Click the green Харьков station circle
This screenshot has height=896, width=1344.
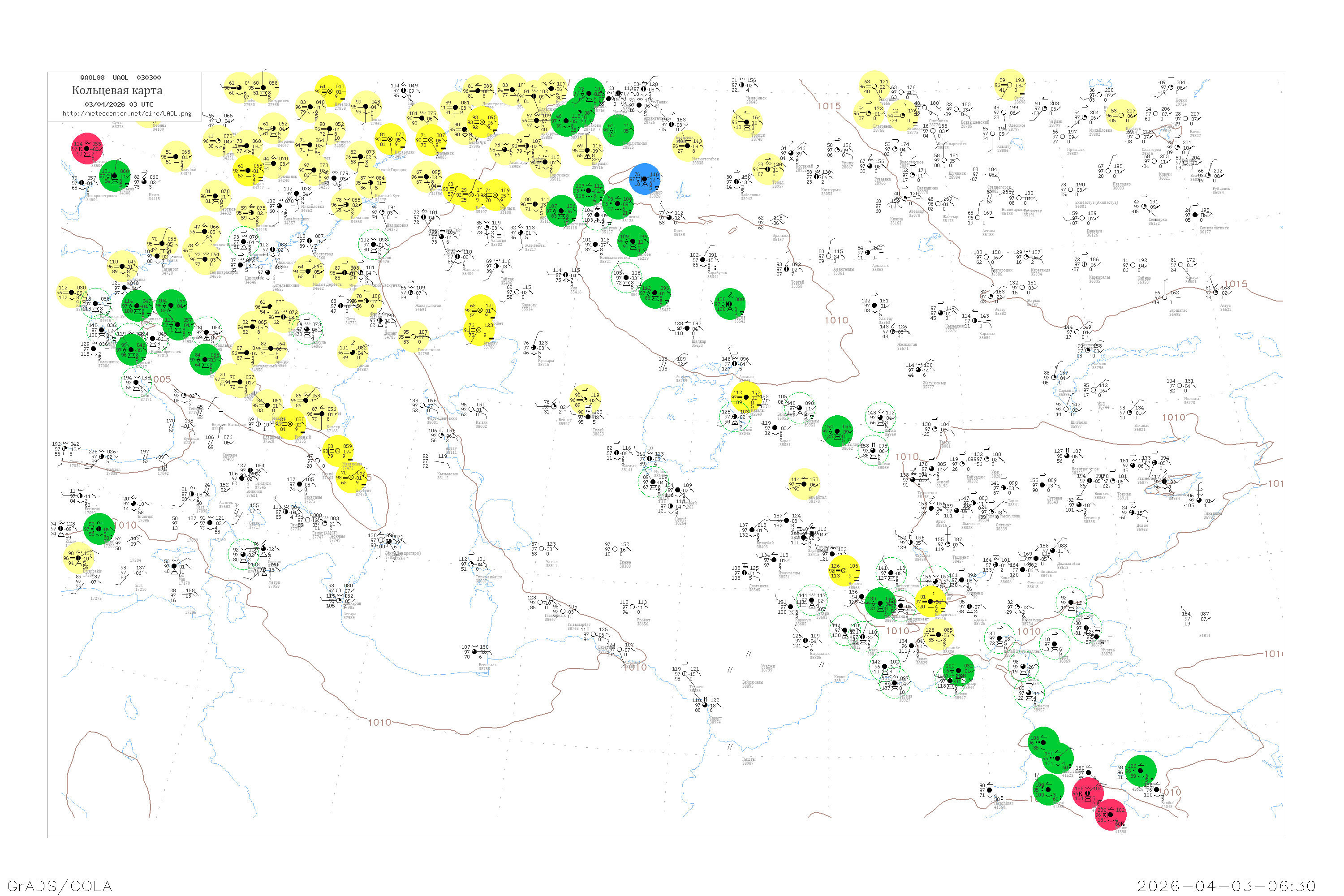[x=115, y=176]
